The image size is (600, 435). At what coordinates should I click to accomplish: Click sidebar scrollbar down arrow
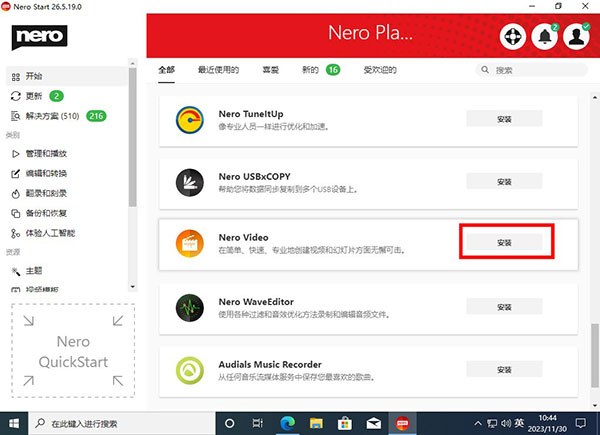(x=132, y=287)
